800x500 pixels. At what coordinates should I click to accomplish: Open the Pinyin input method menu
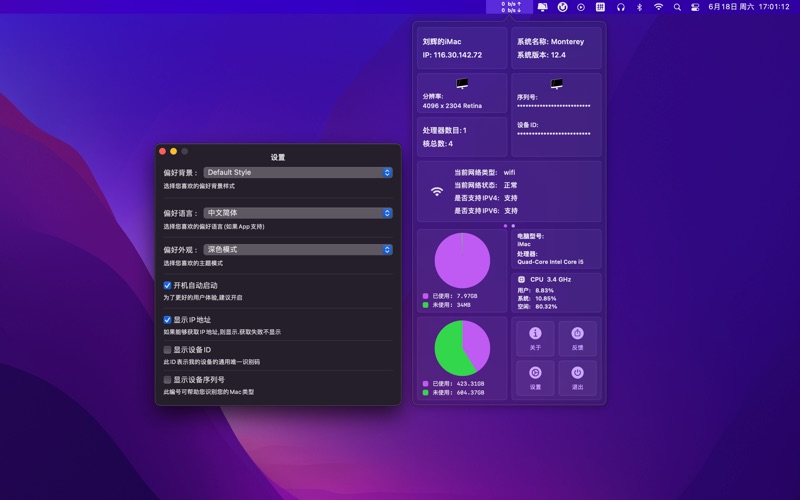tap(601, 7)
